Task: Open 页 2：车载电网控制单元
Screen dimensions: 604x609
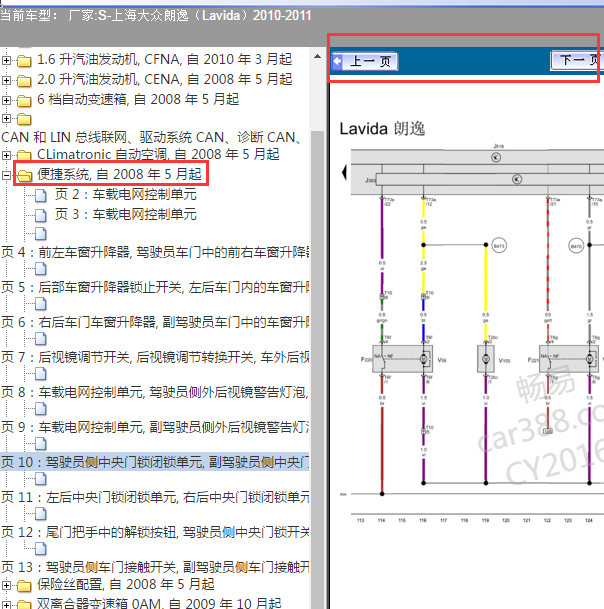Action: pyautogui.click(x=126, y=194)
